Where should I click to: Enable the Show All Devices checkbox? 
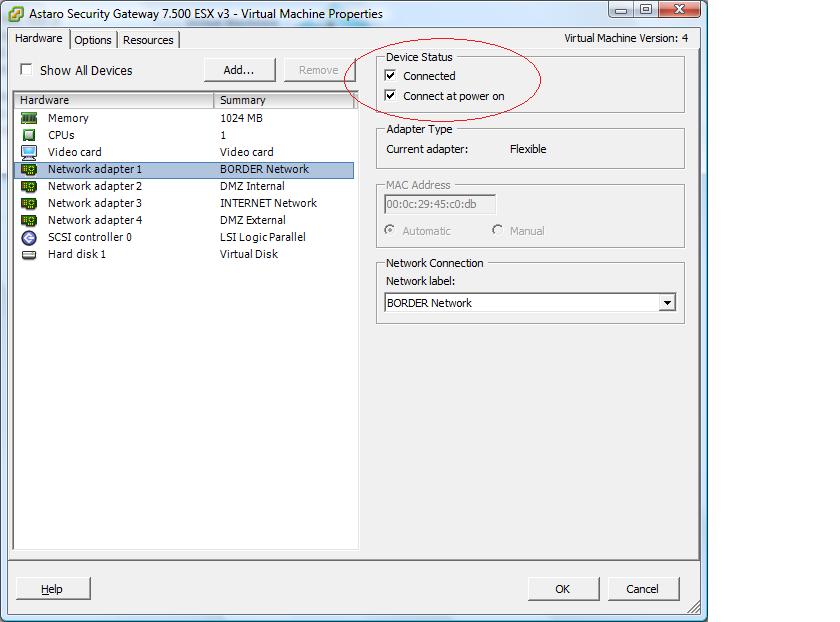[27, 70]
